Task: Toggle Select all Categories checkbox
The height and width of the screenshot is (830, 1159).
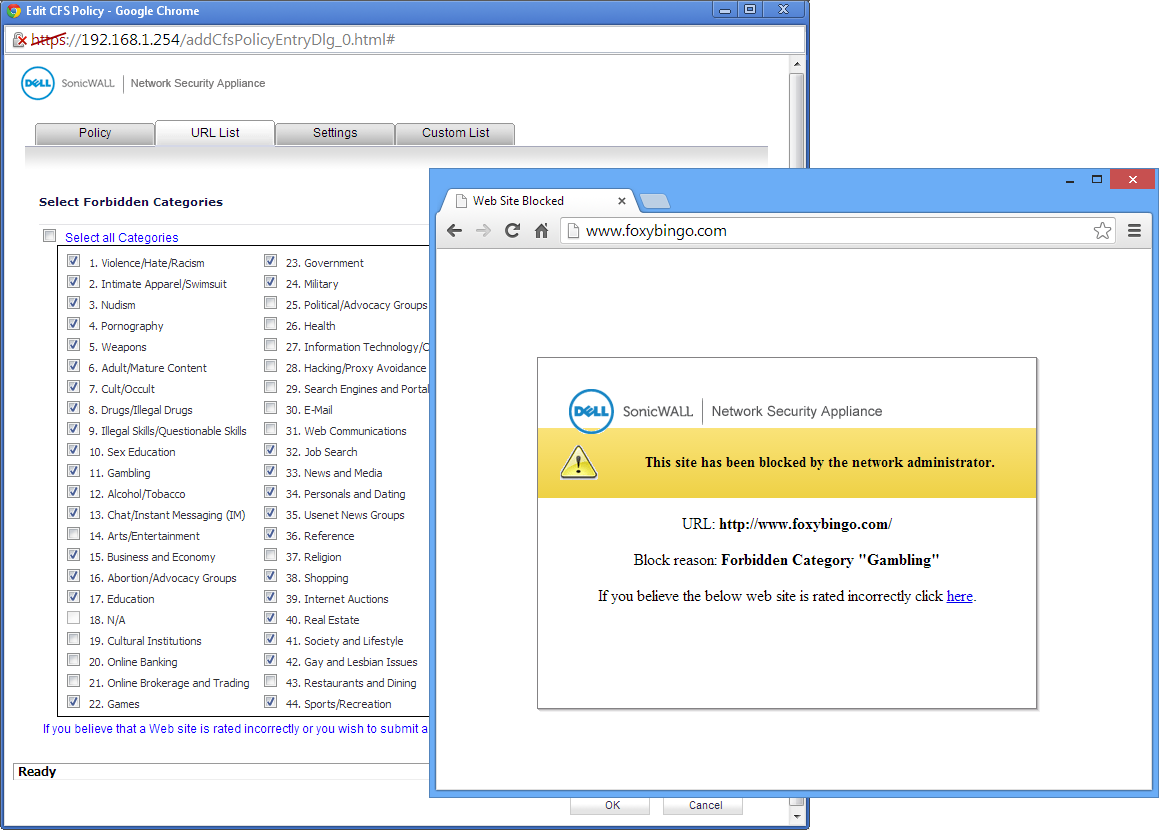Action: [x=50, y=236]
